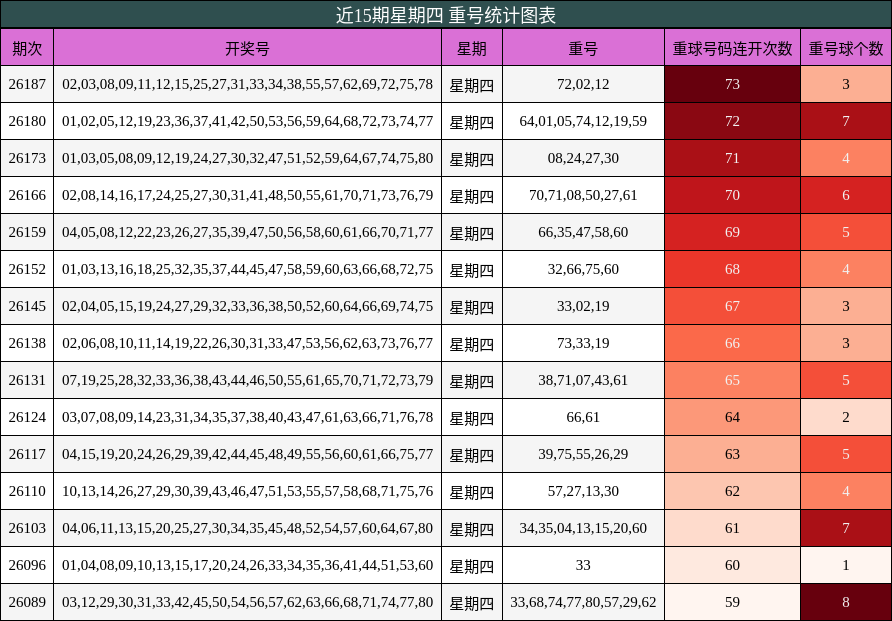Click the 重号 column header
The width and height of the screenshot is (892, 621).
(583, 48)
